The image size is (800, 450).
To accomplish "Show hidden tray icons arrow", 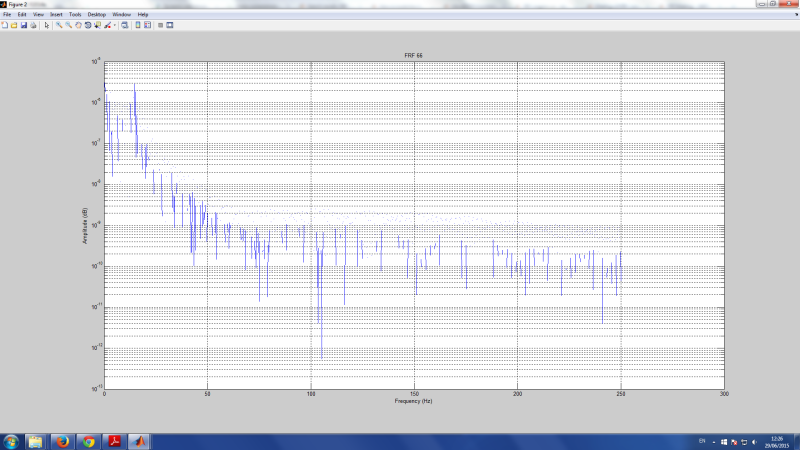I will [x=713, y=442].
